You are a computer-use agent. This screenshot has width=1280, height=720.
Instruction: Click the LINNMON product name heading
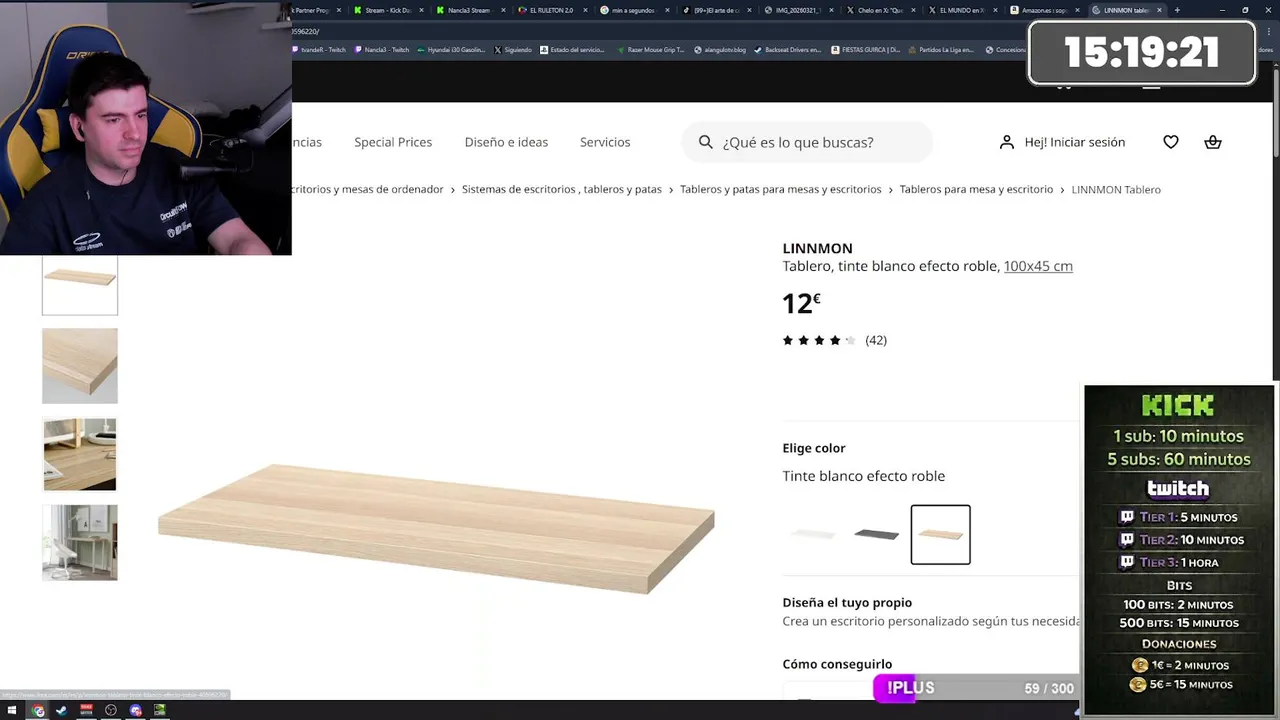pos(817,248)
